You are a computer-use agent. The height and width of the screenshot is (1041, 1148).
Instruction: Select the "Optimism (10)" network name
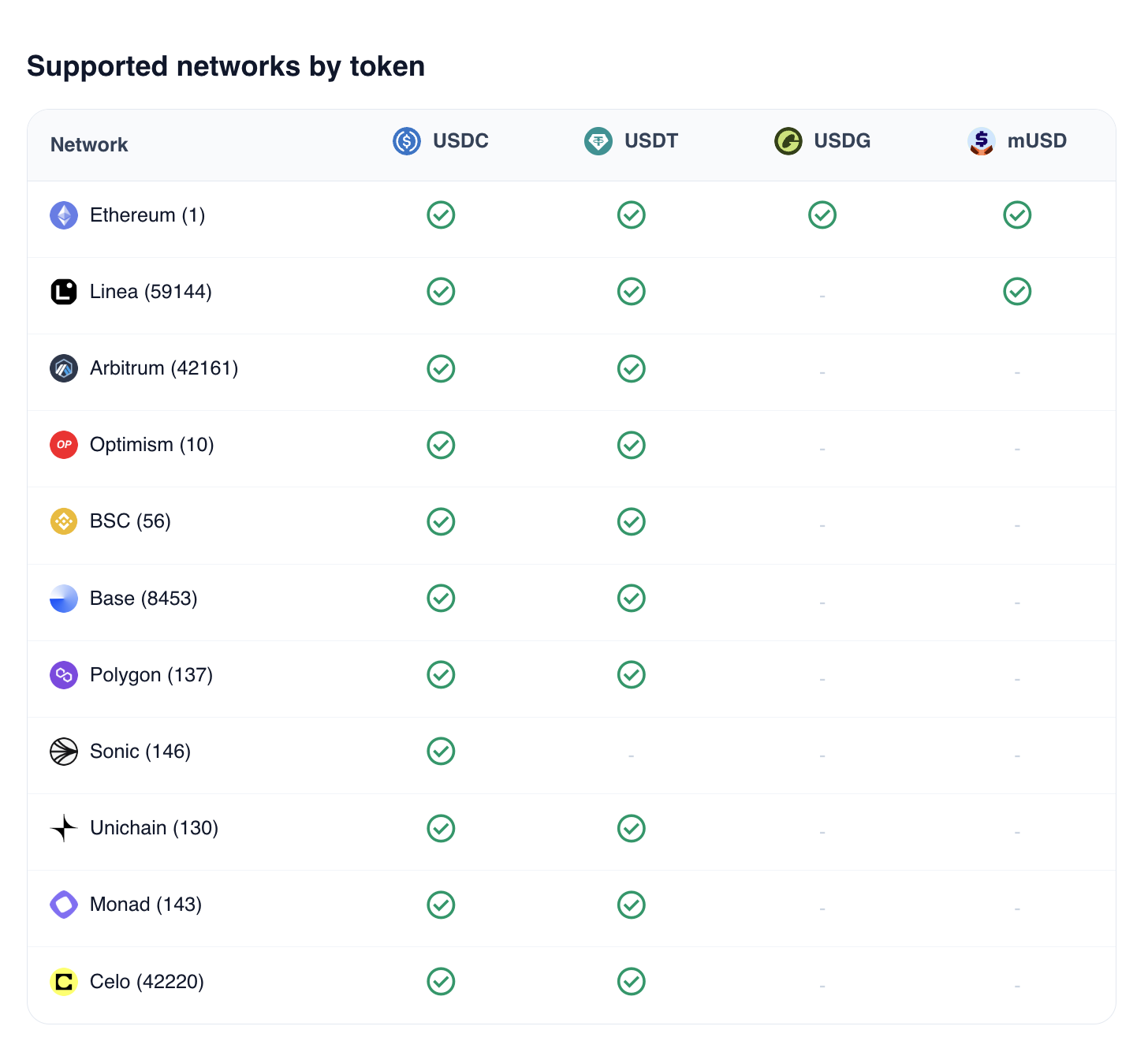click(x=152, y=445)
